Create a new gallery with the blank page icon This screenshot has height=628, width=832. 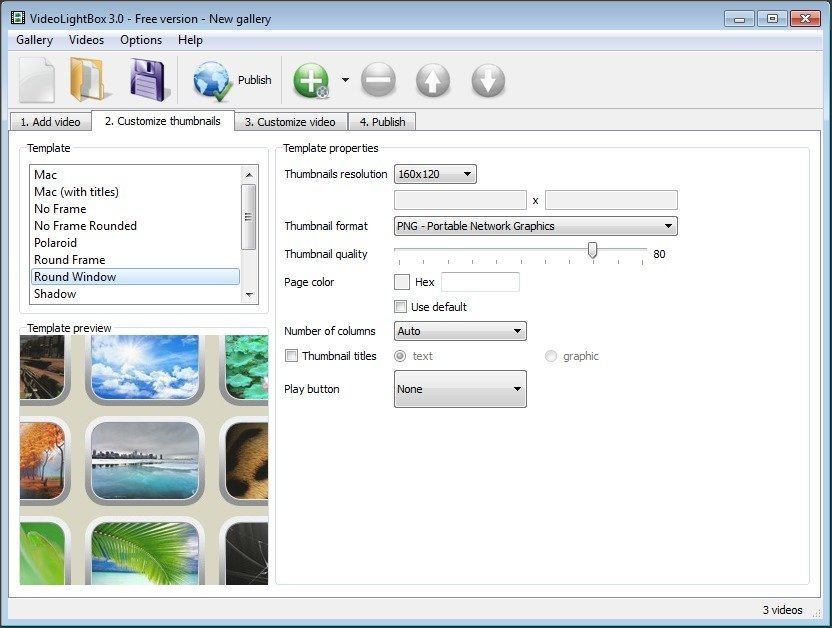[37, 80]
